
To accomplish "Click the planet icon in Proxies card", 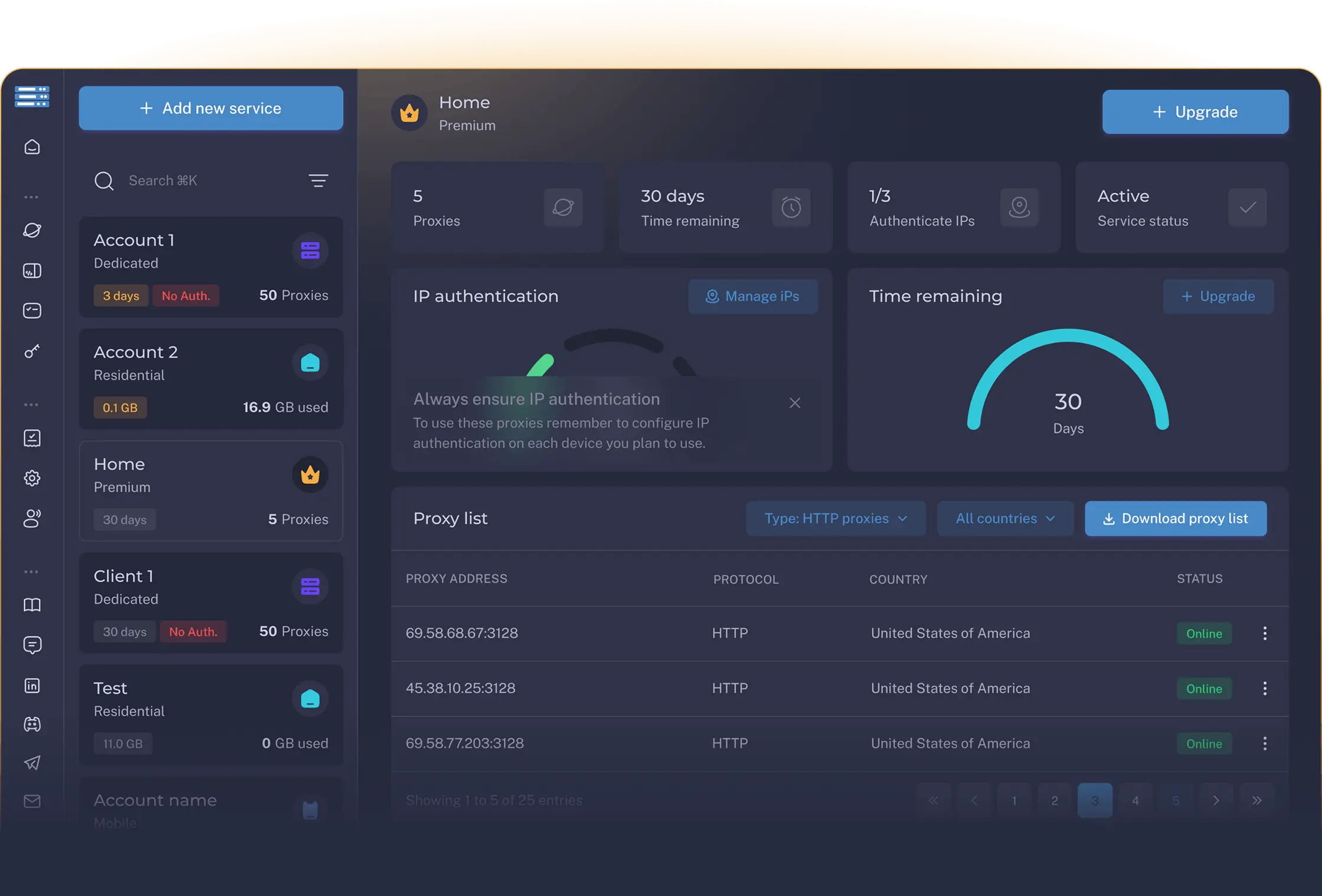I will (x=563, y=207).
